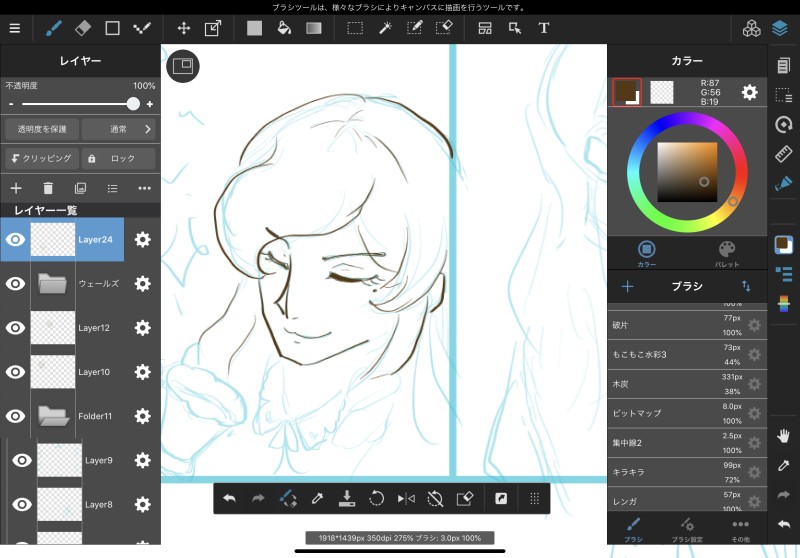Toggle visibility of Layer9
The height and width of the screenshot is (558, 800).
coord(22,460)
